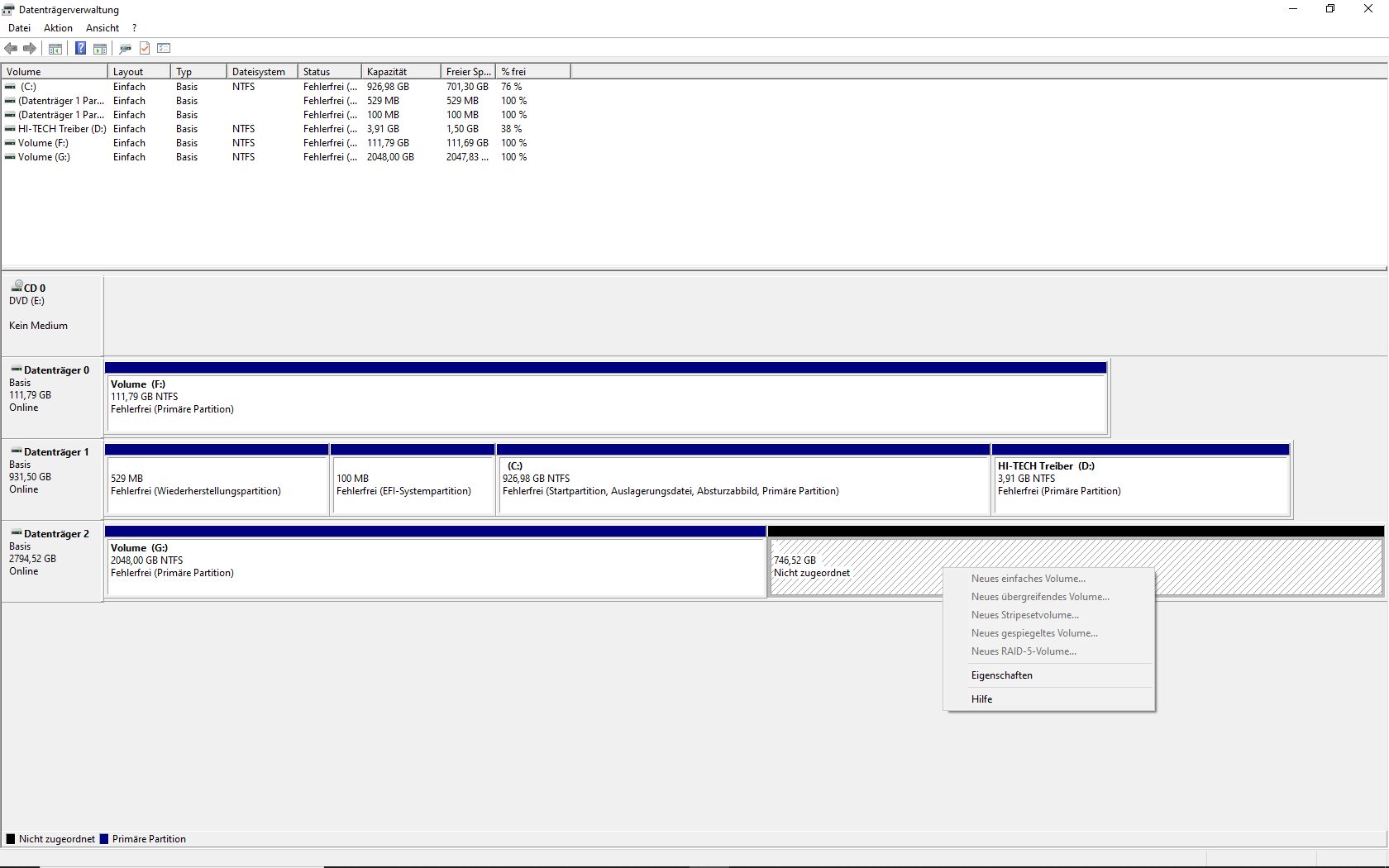Click the CD 0 disc icon
The width and height of the screenshot is (1389, 868).
click(17, 286)
